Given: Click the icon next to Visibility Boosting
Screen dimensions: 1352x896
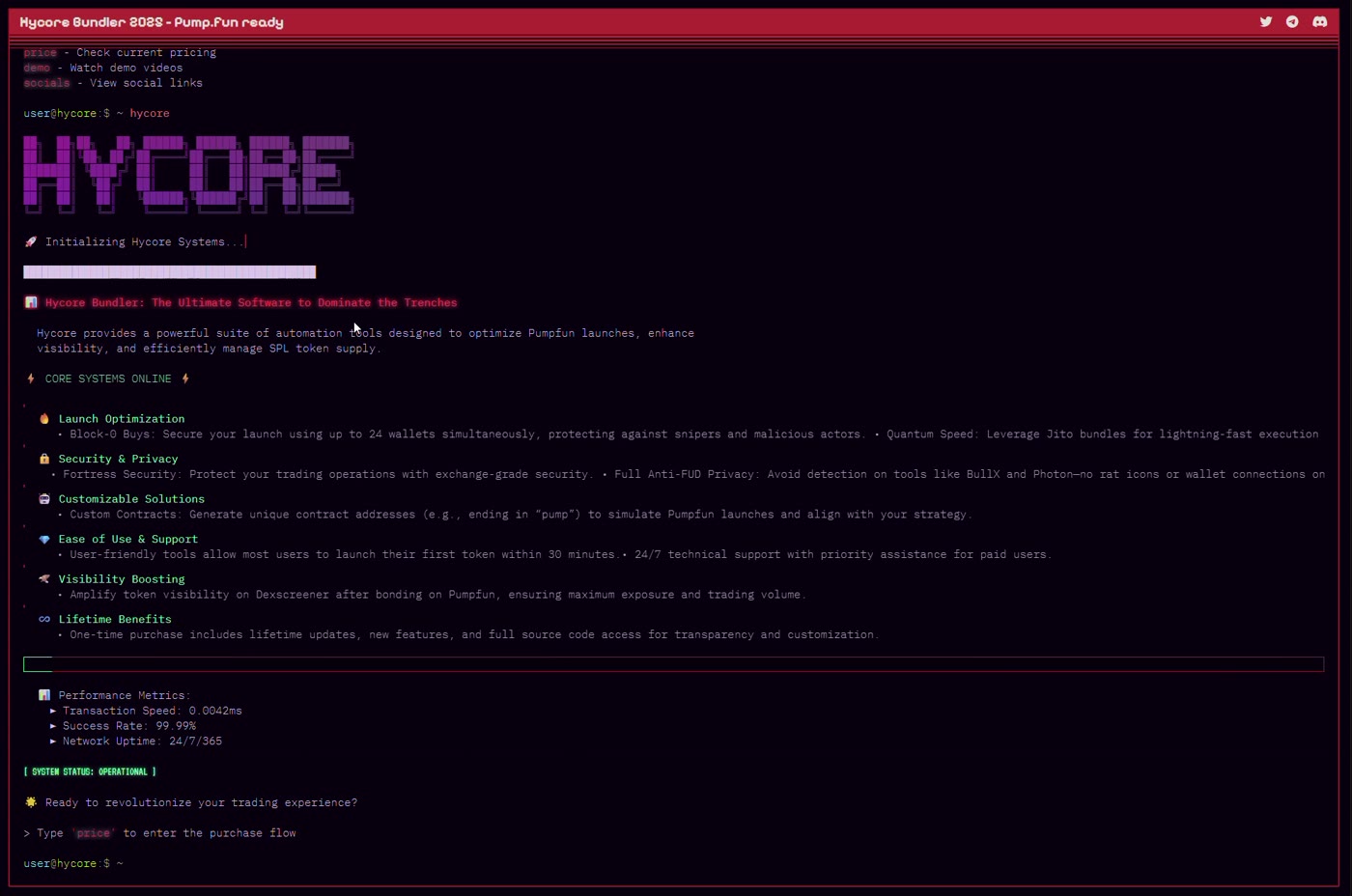Looking at the screenshot, I should [x=44, y=579].
